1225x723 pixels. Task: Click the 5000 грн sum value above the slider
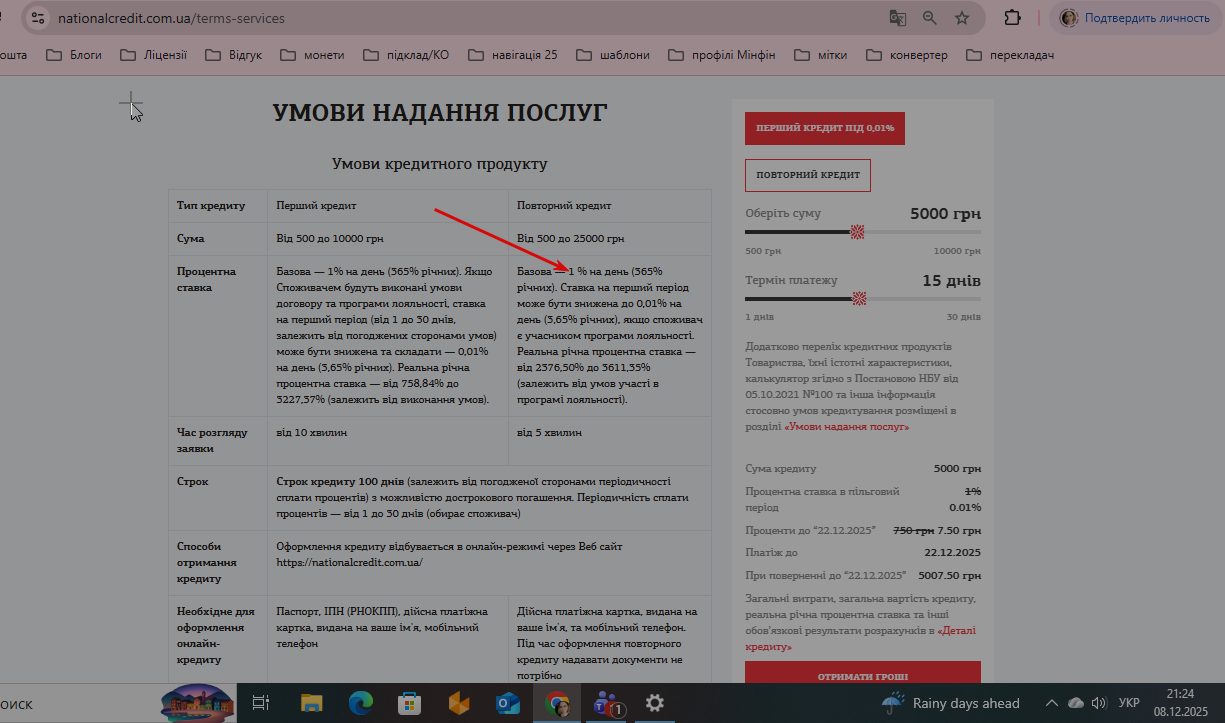pyautogui.click(x=945, y=214)
